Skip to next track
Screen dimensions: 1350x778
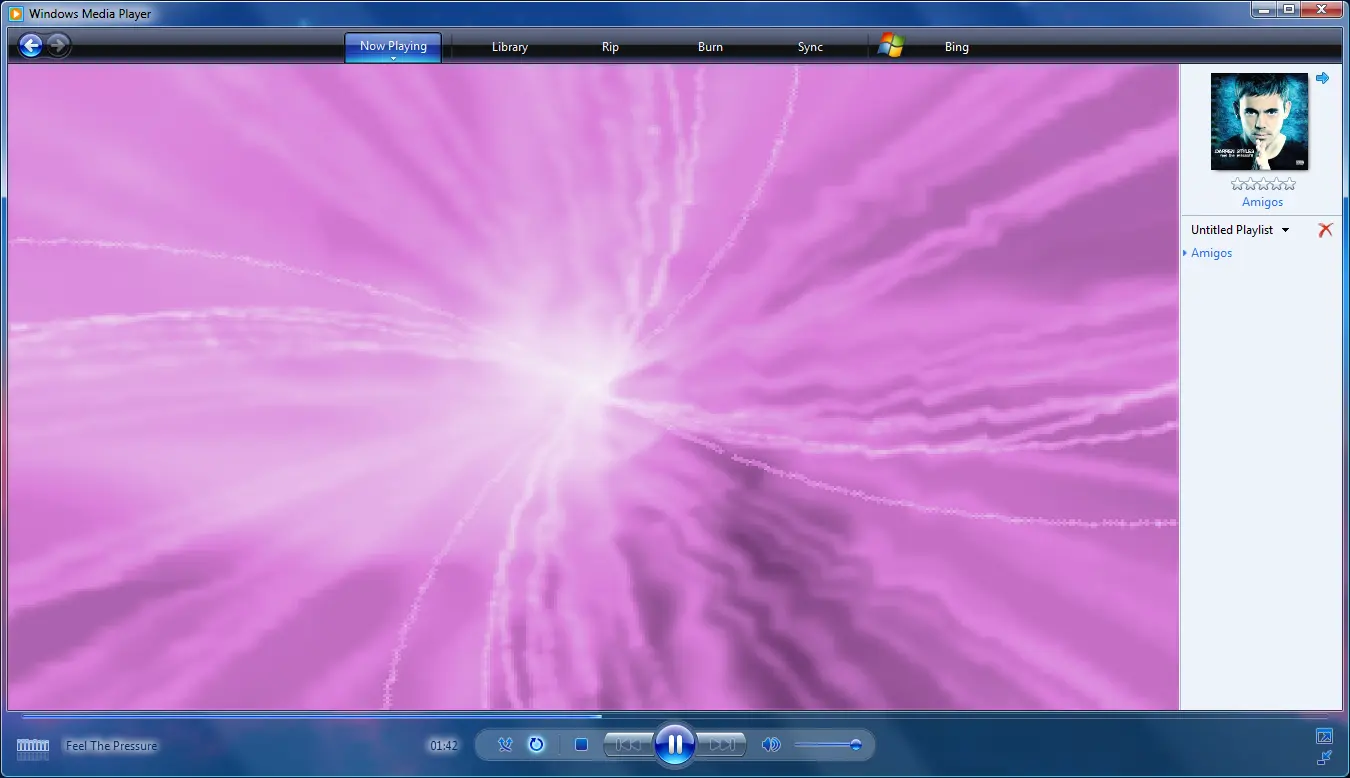(x=721, y=744)
